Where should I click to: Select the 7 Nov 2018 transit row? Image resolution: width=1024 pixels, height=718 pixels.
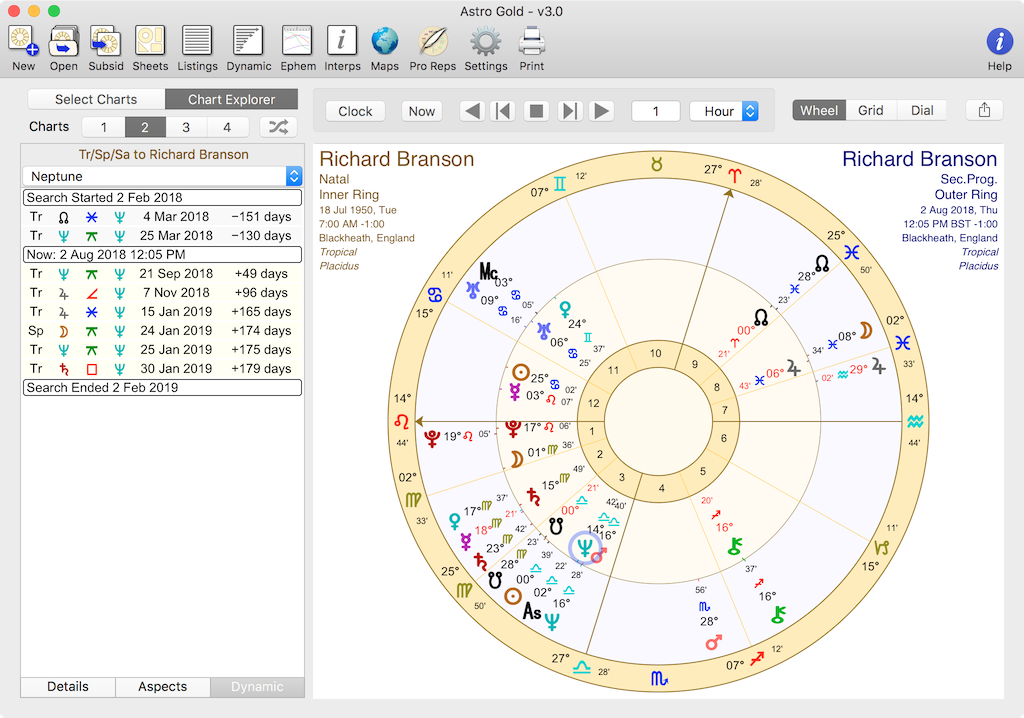(162, 293)
